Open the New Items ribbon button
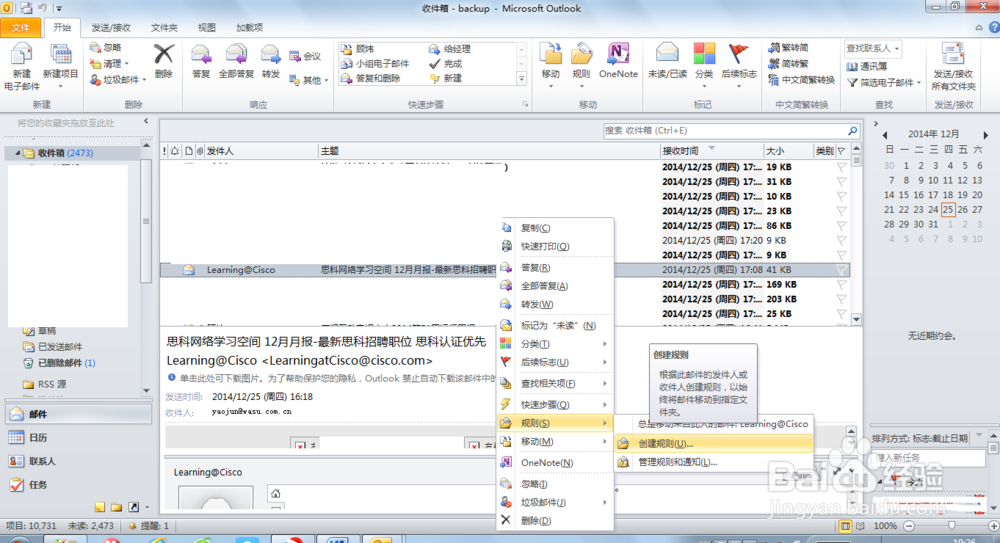The image size is (1000, 543). click(x=61, y=66)
